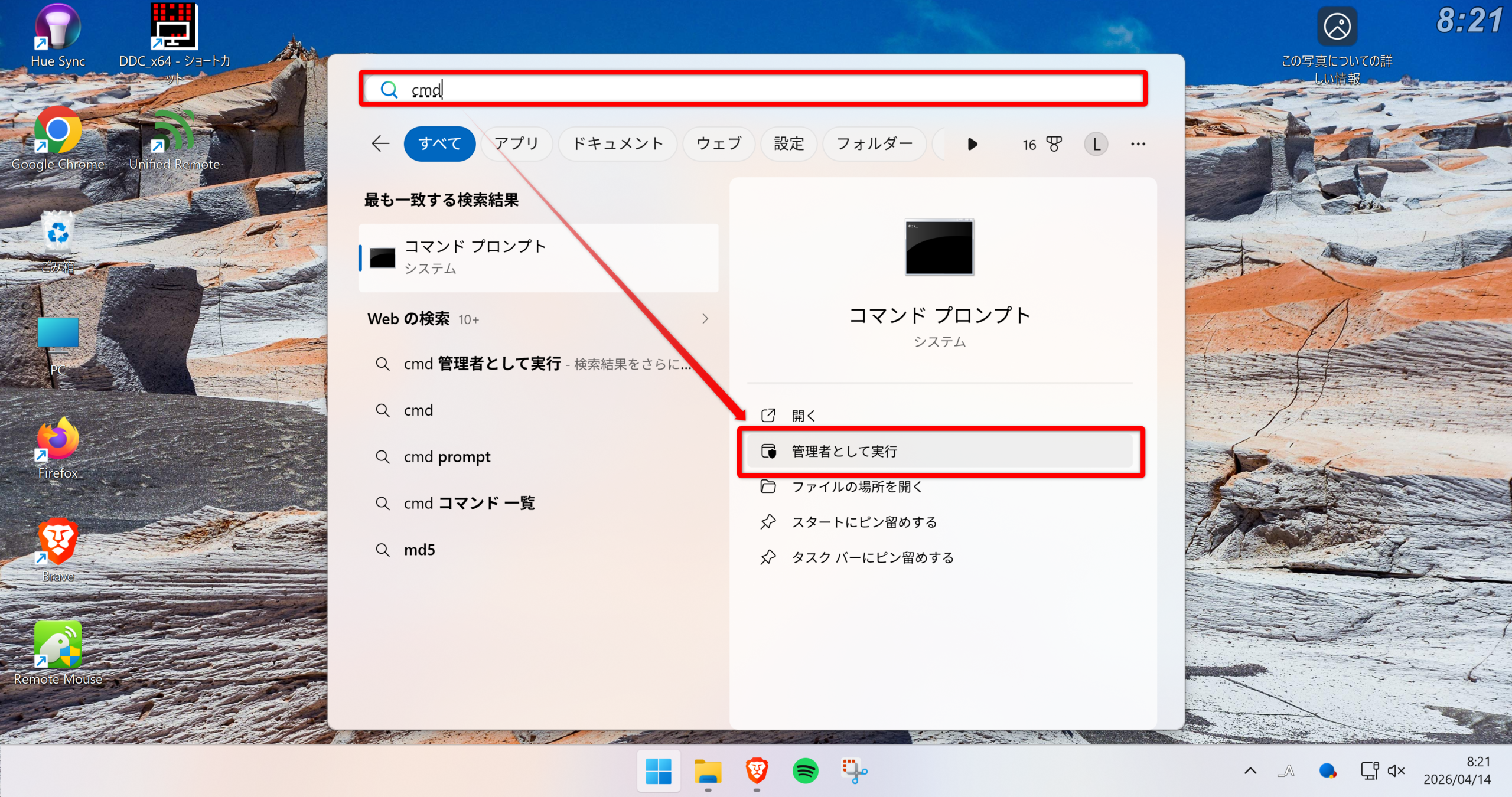Click ファイルの場所を開く

(856, 486)
